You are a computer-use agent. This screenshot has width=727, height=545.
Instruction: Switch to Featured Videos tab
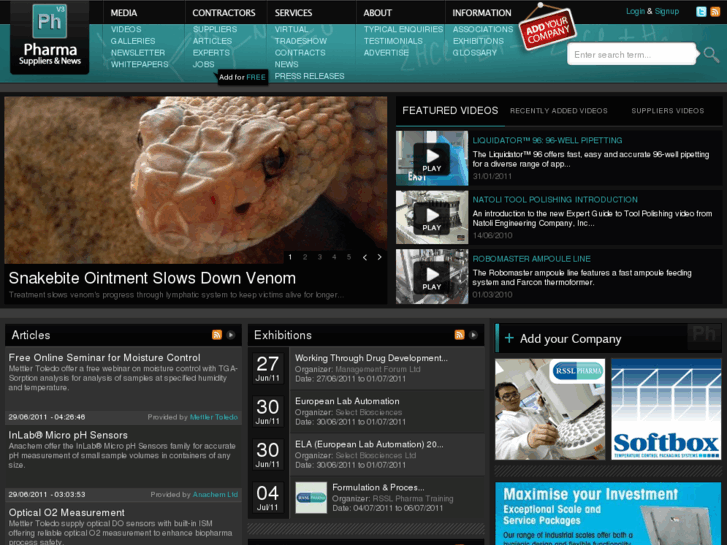click(x=450, y=111)
